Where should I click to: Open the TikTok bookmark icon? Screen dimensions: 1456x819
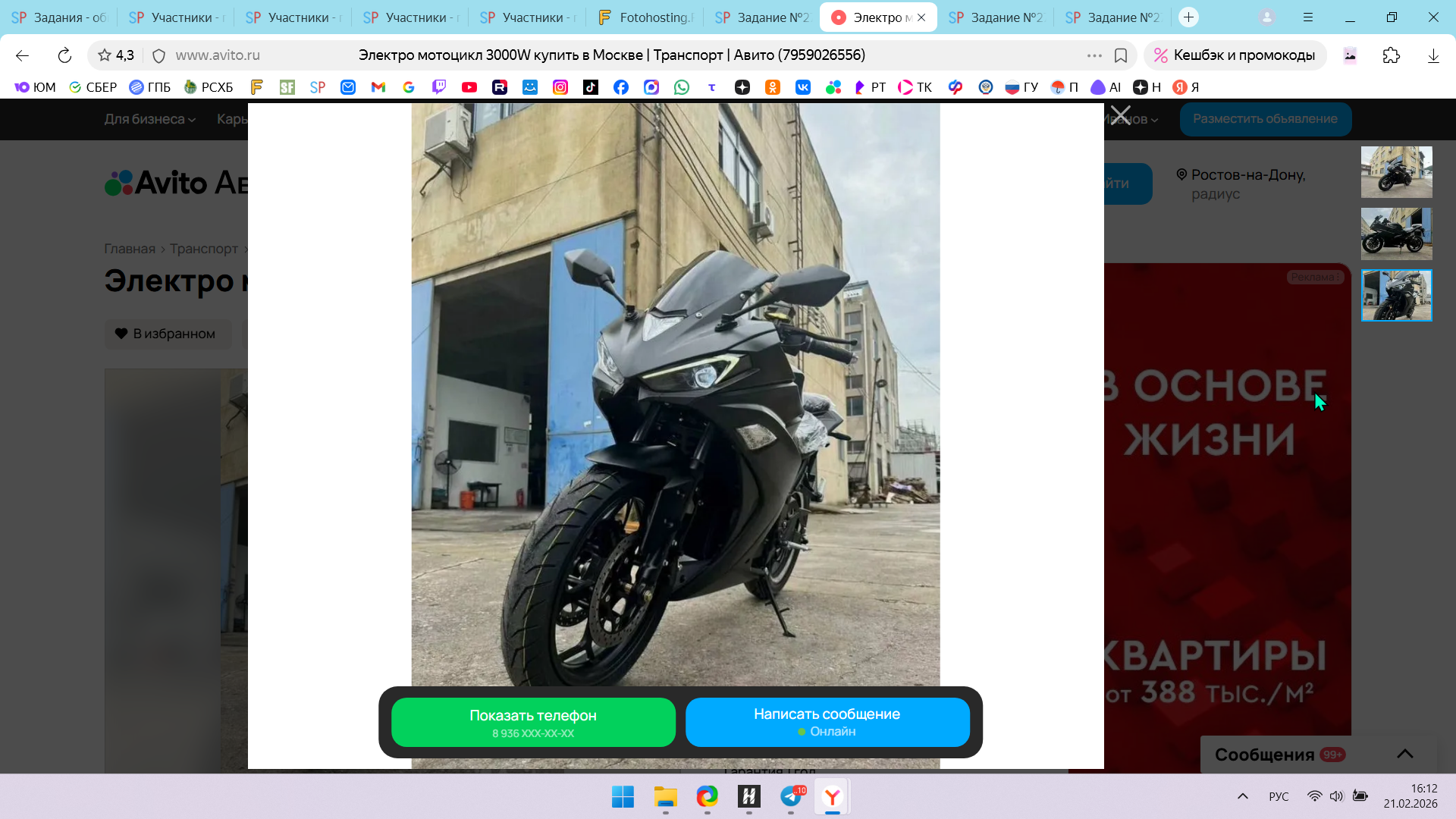tap(591, 87)
